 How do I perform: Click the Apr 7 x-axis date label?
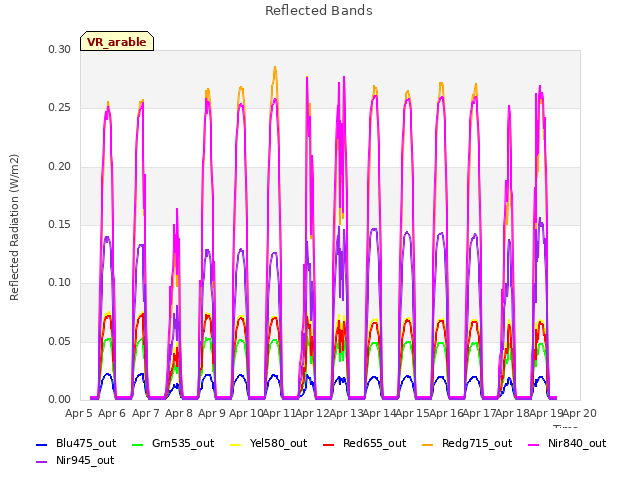pyautogui.click(x=145, y=413)
